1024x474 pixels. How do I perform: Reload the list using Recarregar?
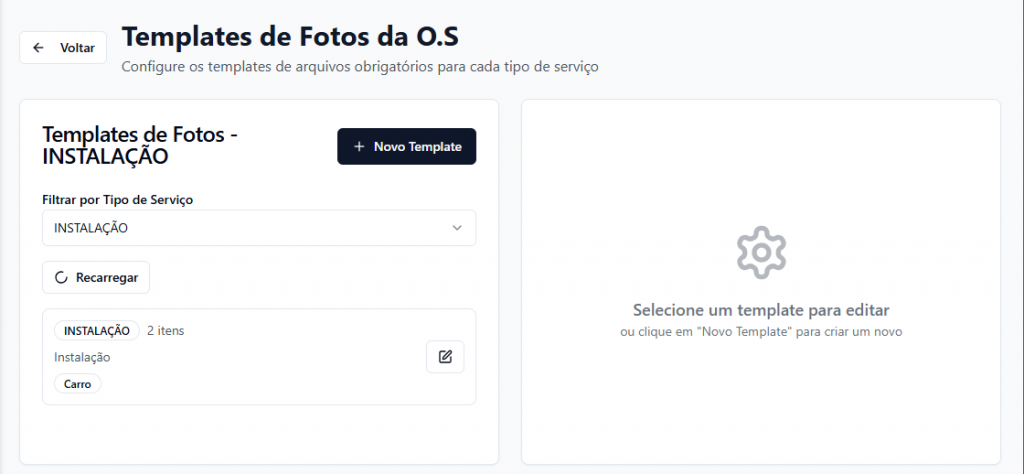click(x=96, y=277)
